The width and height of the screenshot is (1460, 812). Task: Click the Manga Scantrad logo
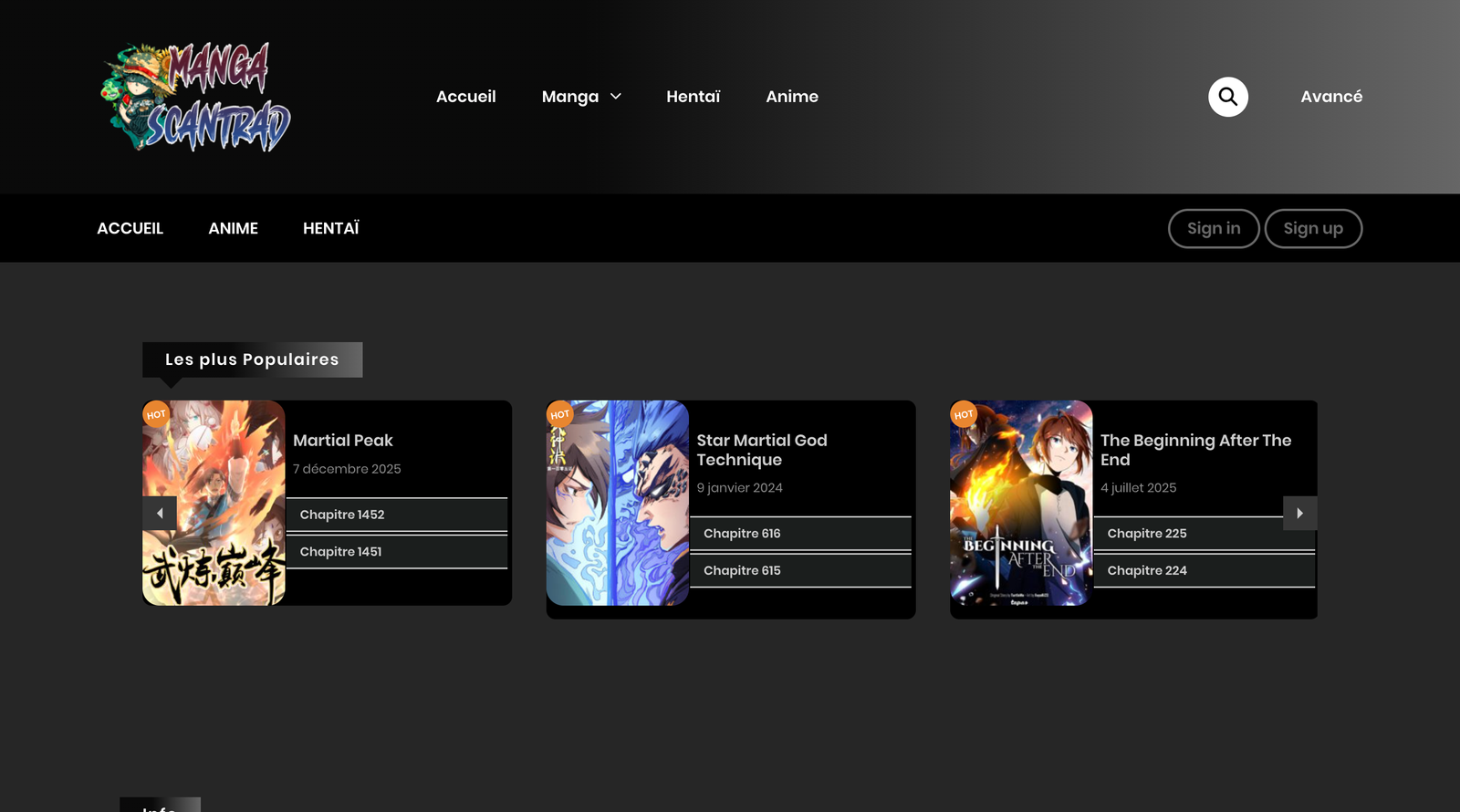tap(195, 97)
